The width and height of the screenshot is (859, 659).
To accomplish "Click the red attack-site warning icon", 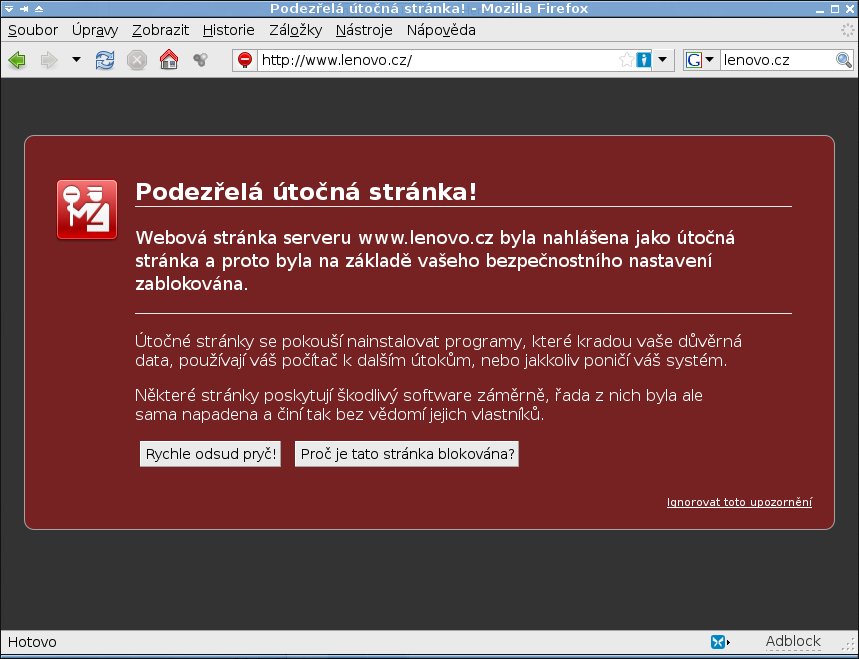I will point(87,210).
